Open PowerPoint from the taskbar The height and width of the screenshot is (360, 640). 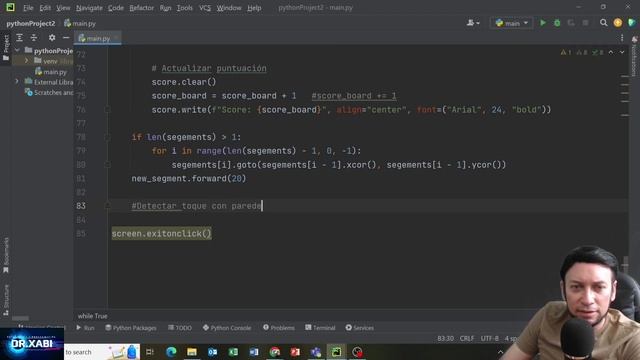point(295,351)
